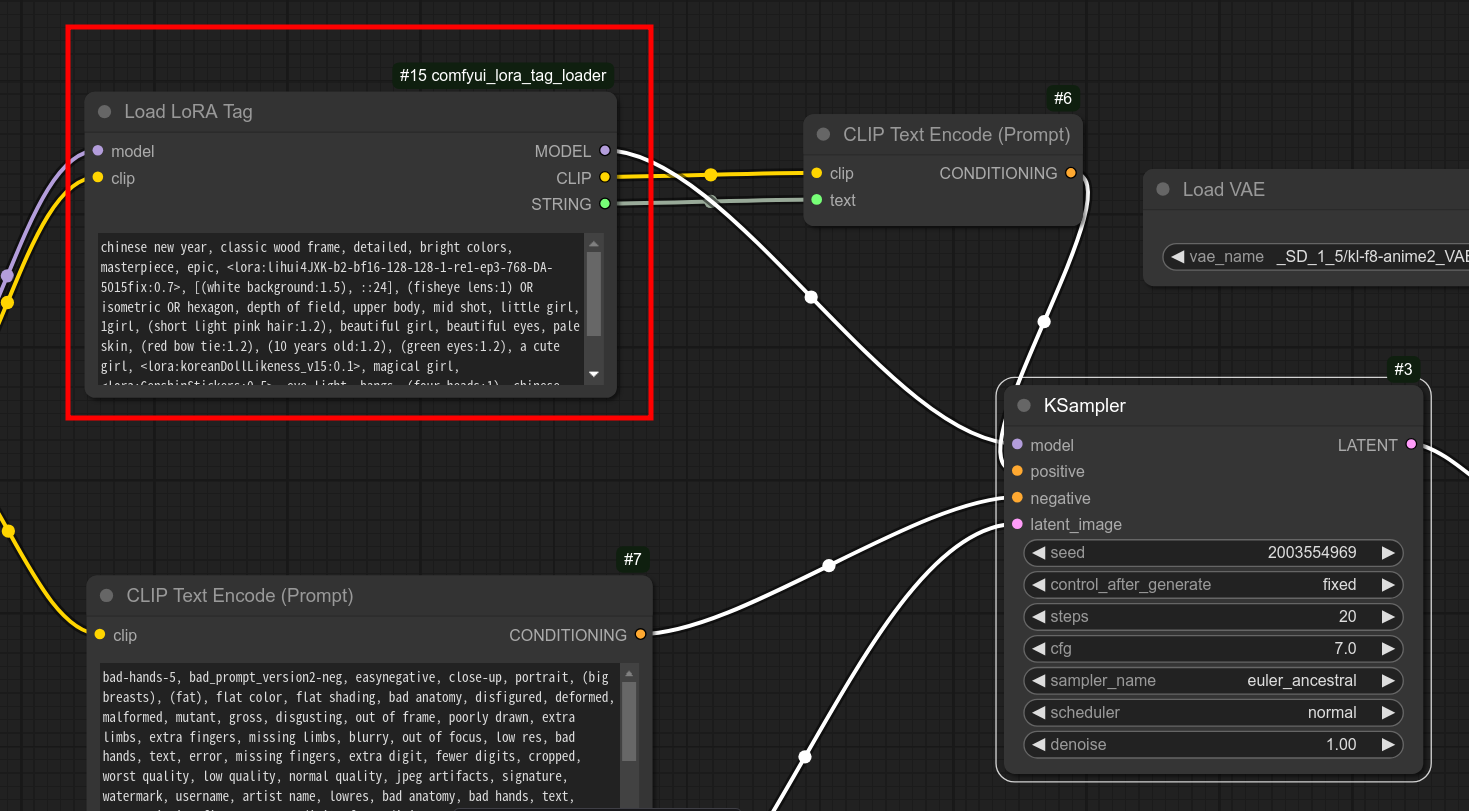Click the seed value 2003554969
This screenshot has height=811, width=1469.
point(1311,553)
